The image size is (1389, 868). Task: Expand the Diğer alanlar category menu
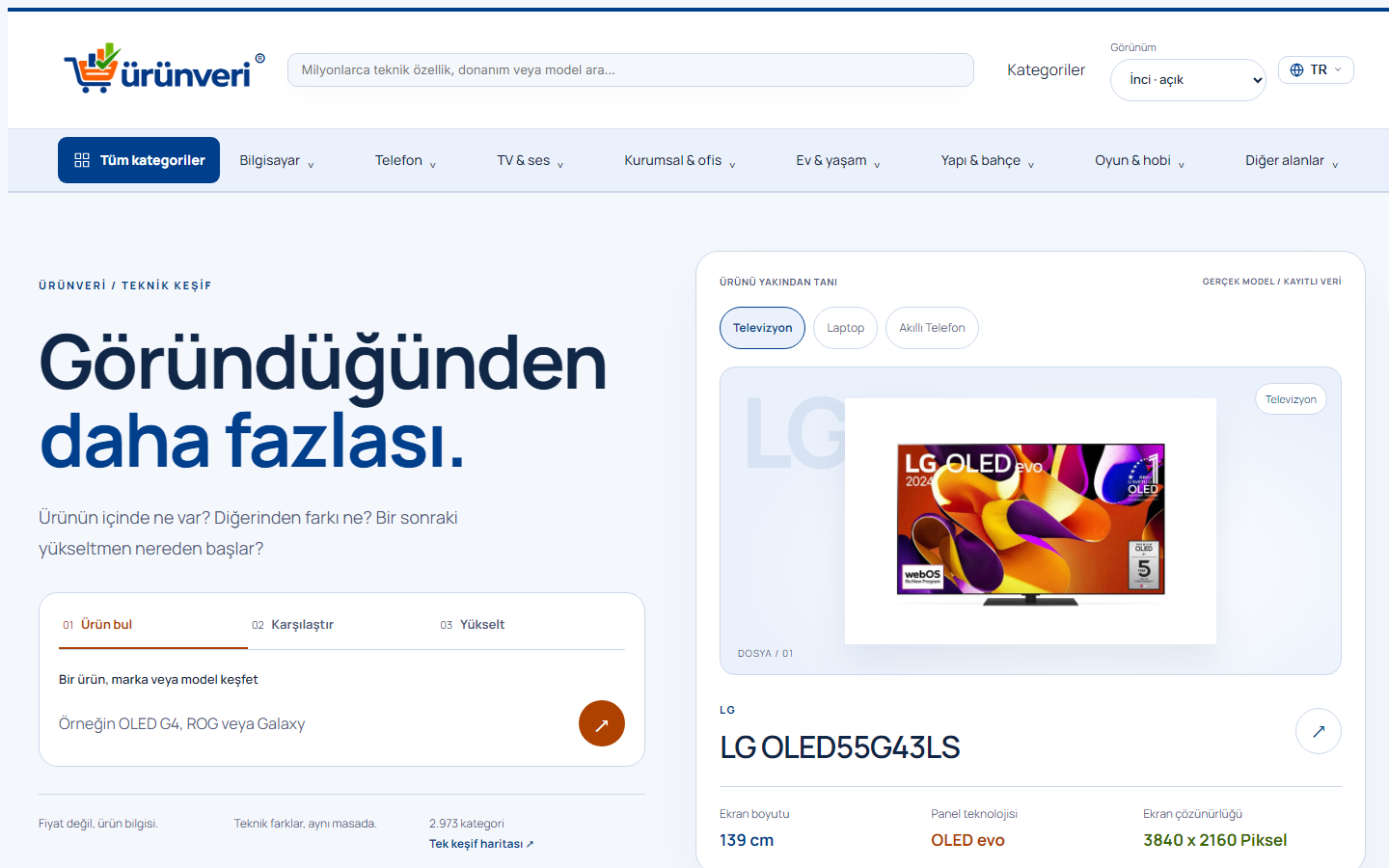coord(1292,161)
